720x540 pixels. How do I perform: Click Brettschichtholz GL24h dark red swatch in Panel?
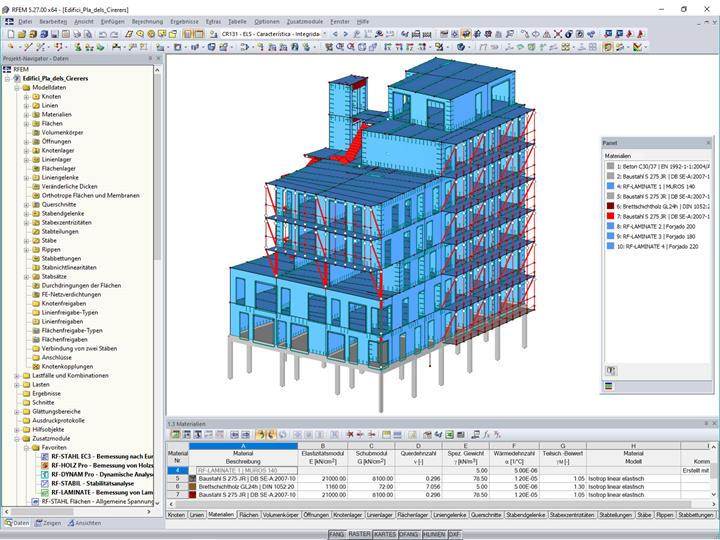[610, 206]
